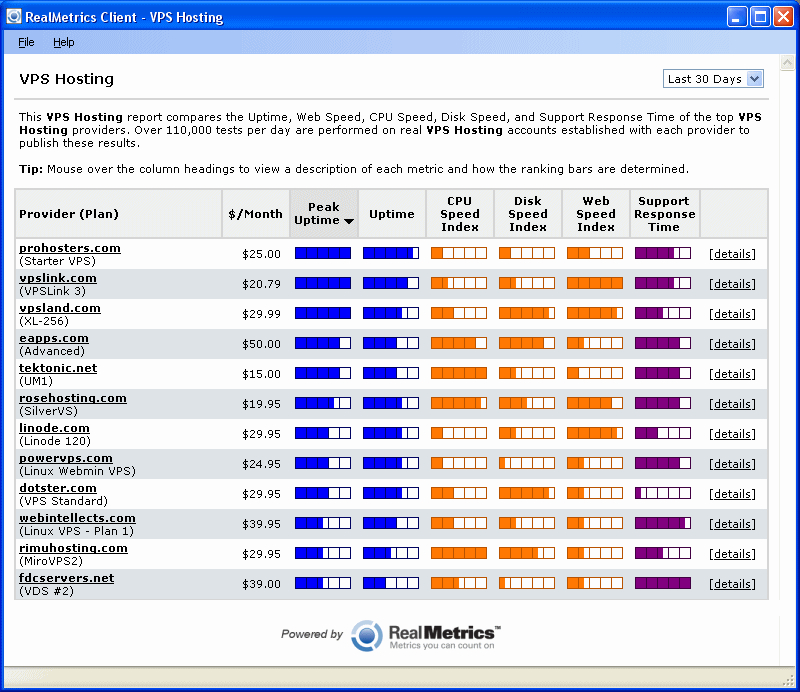Click the VPS Hosting page heading
The height and width of the screenshot is (692, 800).
[x=66, y=79]
